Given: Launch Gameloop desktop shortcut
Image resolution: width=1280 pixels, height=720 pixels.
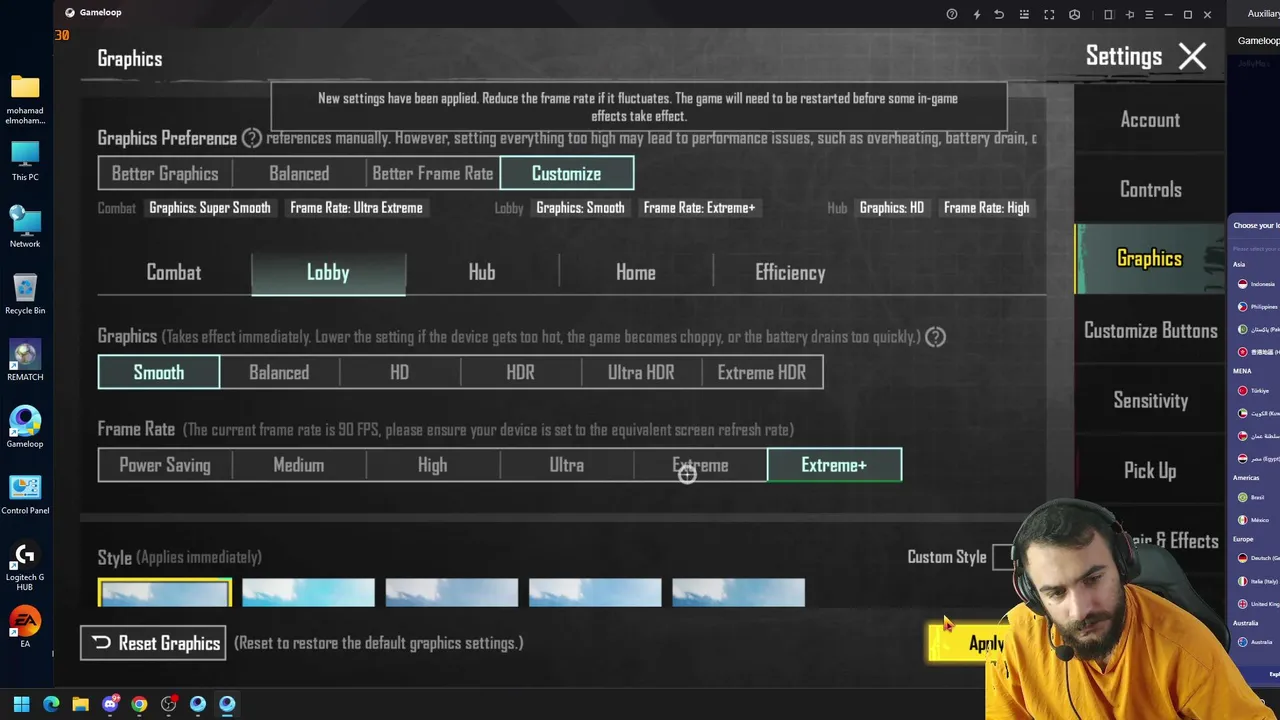Looking at the screenshot, I should 25,427.
